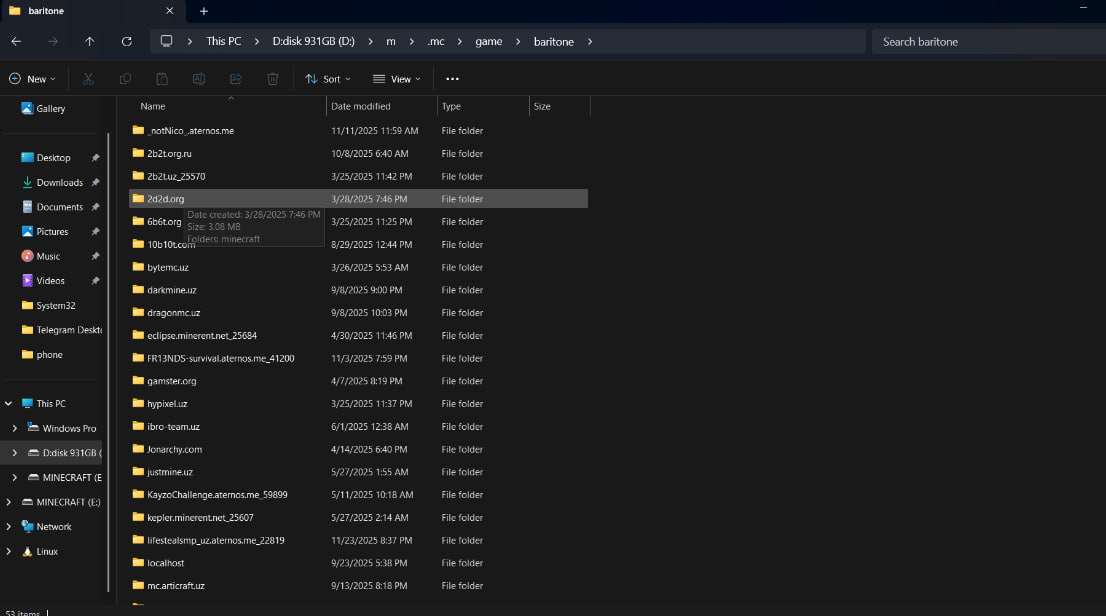Viewport: 1106px width, 616px height.
Task: Collapse the This PC tree node
Action: pos(9,404)
